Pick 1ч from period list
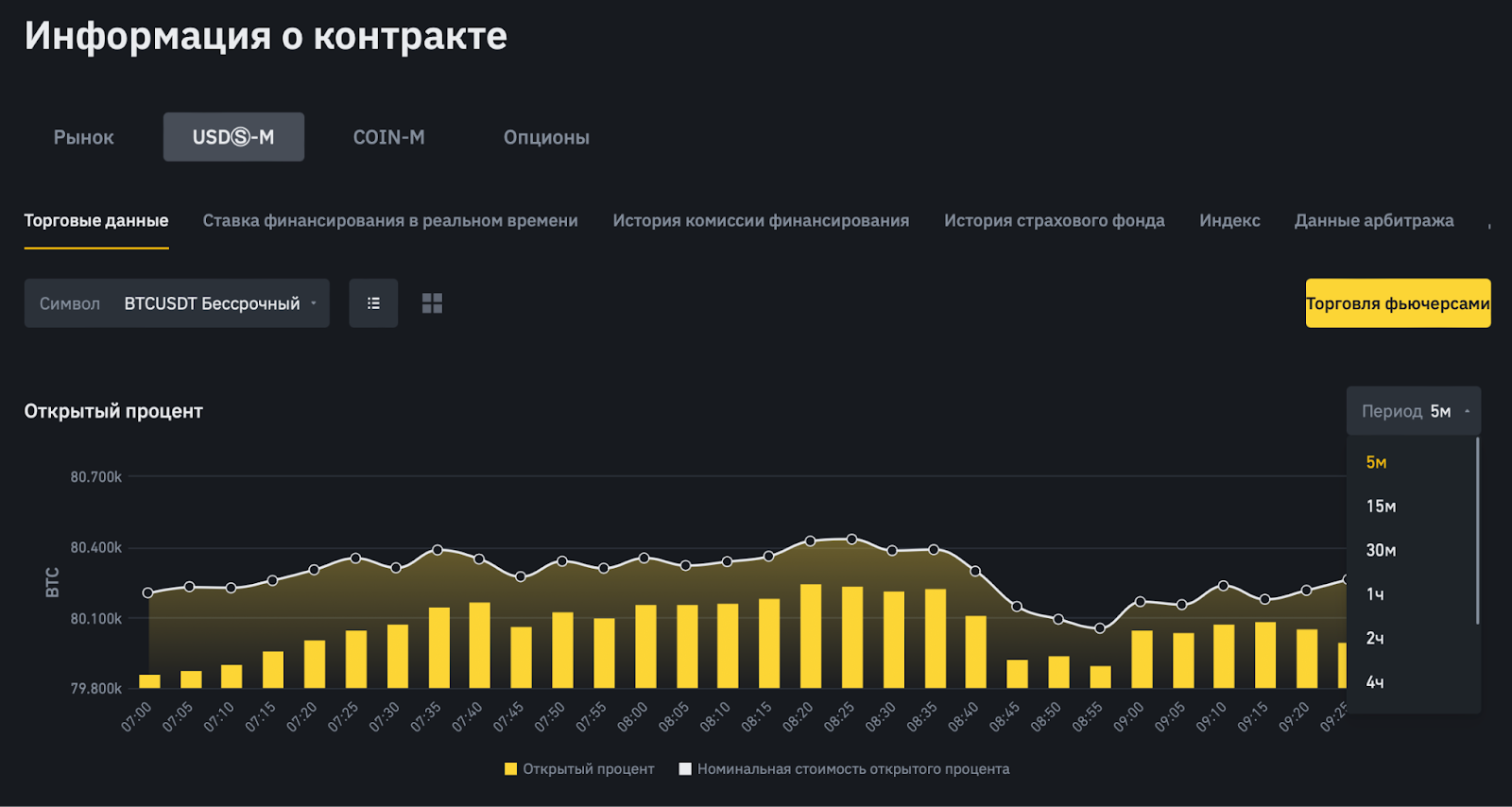This screenshot has width=1512, height=807. click(x=1375, y=594)
